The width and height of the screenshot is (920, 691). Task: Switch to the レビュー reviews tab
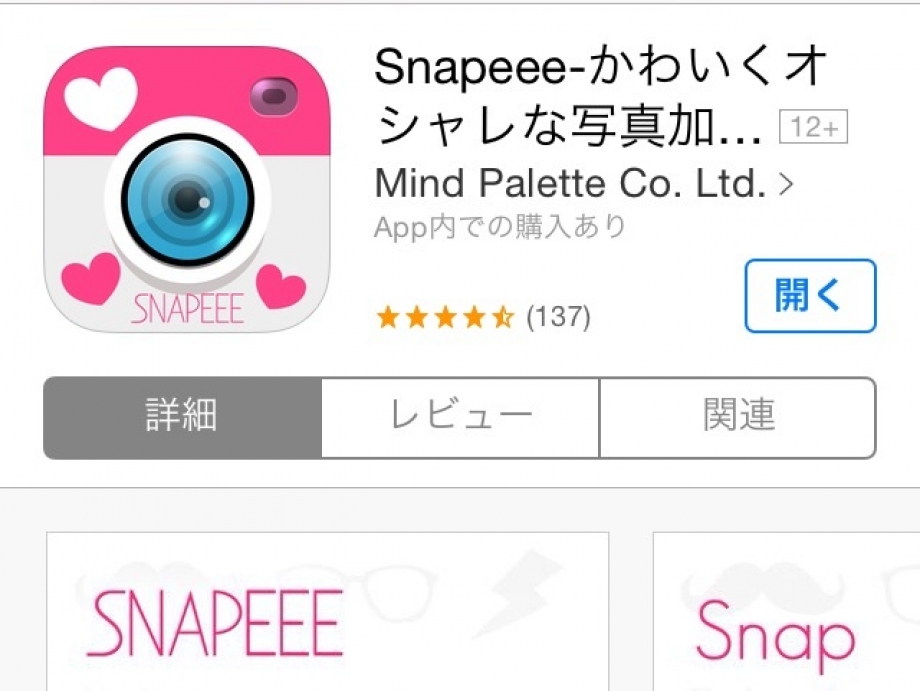(461, 418)
